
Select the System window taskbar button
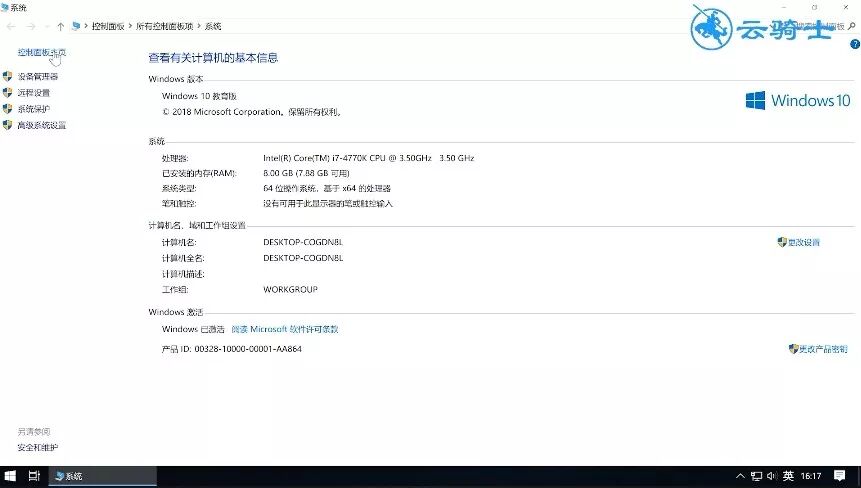coord(103,476)
